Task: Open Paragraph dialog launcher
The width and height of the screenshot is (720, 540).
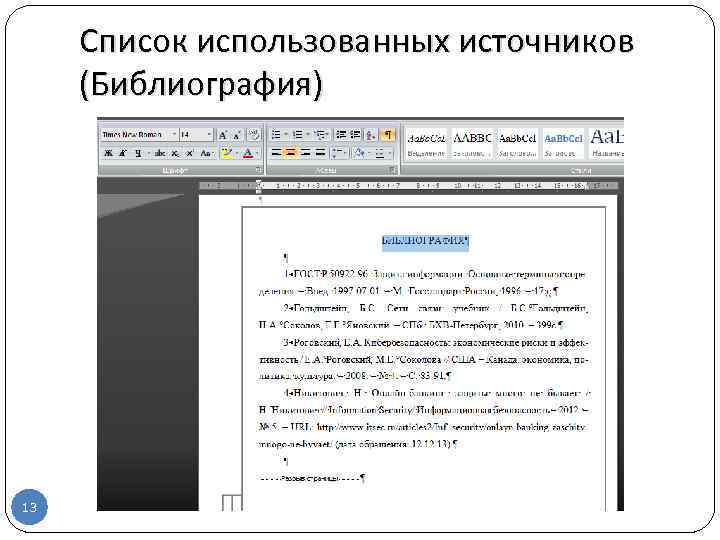Action: click(392, 170)
